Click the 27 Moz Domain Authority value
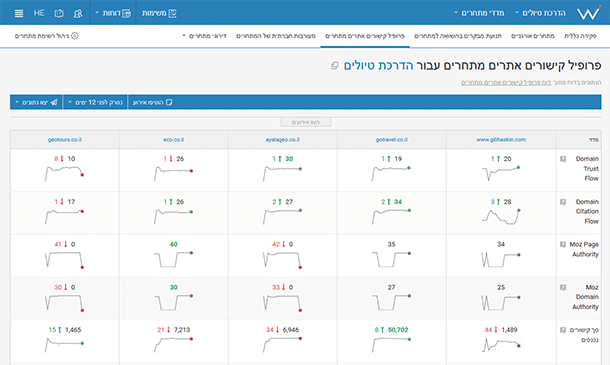The image size is (610, 365). click(392, 287)
